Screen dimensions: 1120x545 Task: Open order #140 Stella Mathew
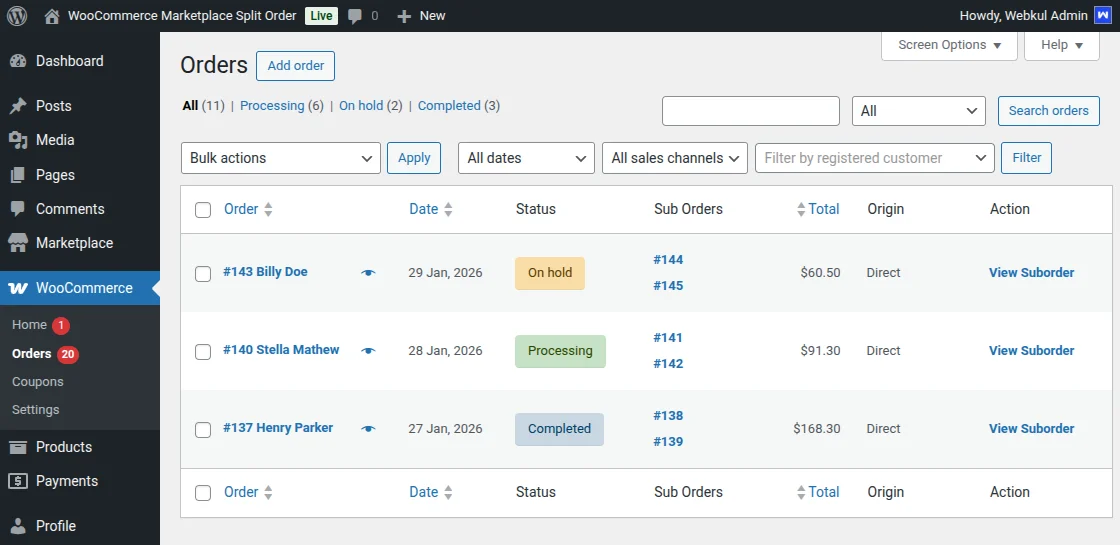coord(281,350)
